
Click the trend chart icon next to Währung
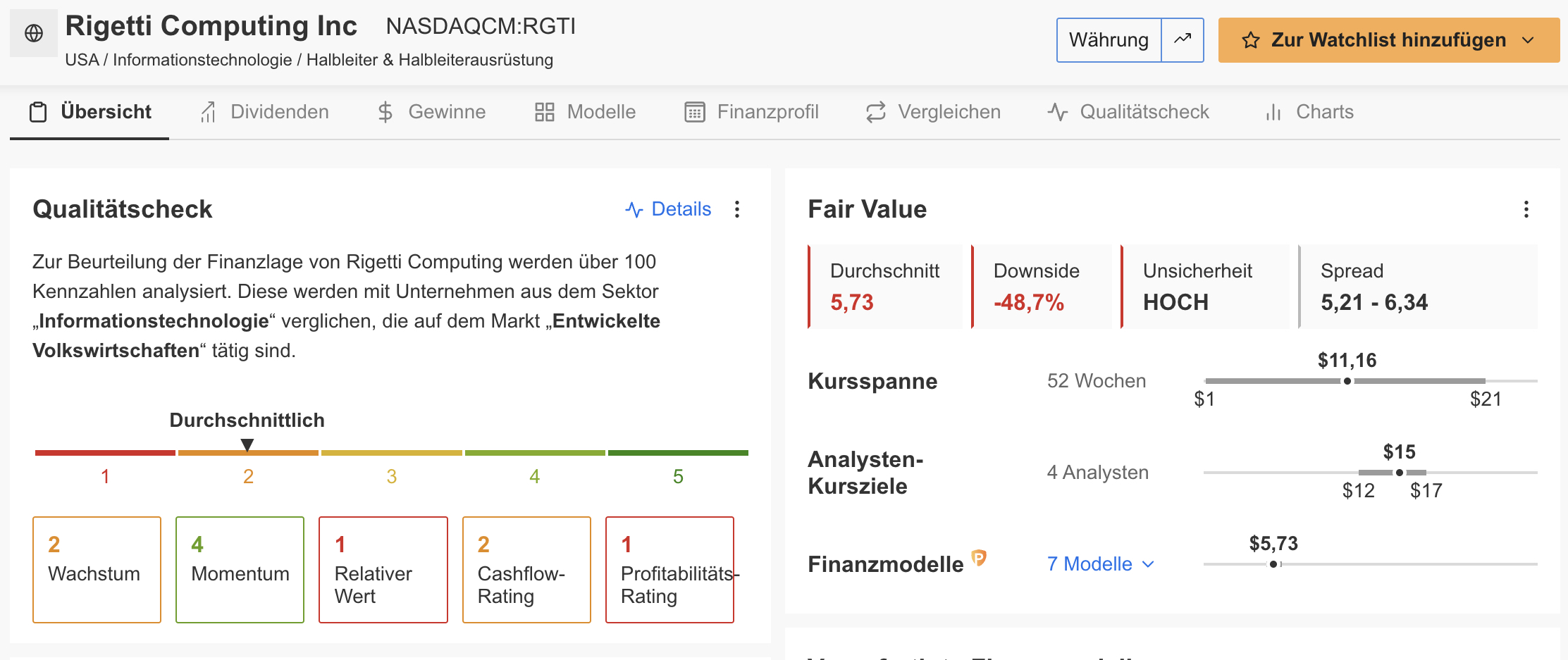pos(1183,40)
